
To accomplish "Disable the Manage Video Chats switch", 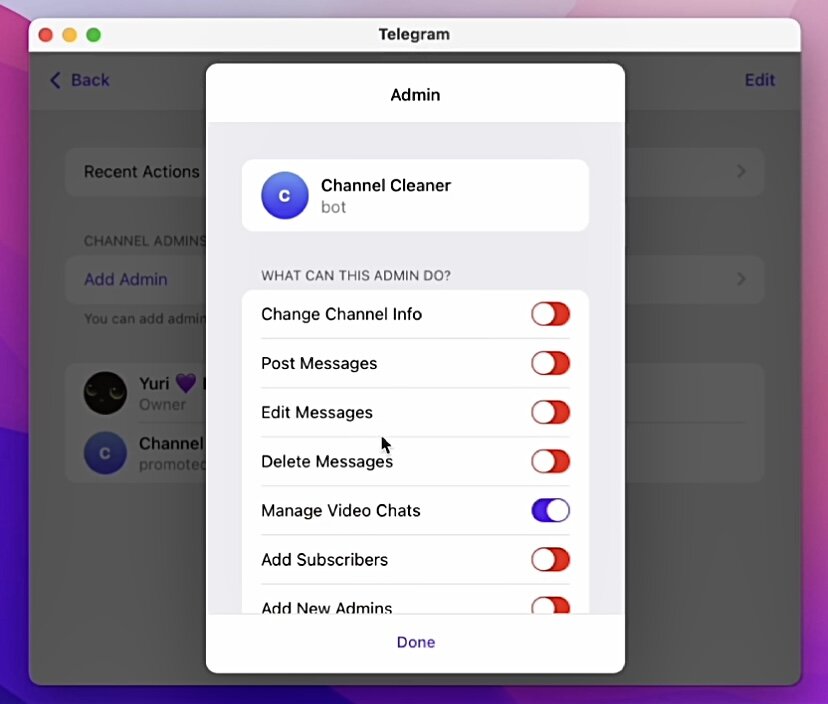I will pyautogui.click(x=550, y=511).
